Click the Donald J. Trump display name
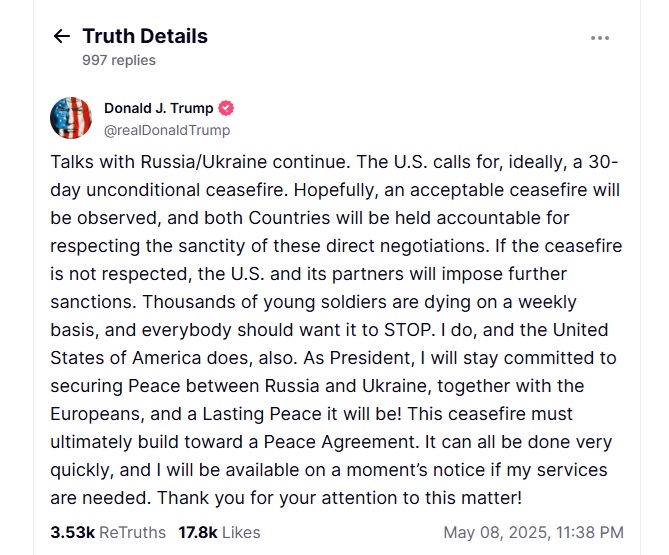Screen dimensions: 669x555 [158, 109]
